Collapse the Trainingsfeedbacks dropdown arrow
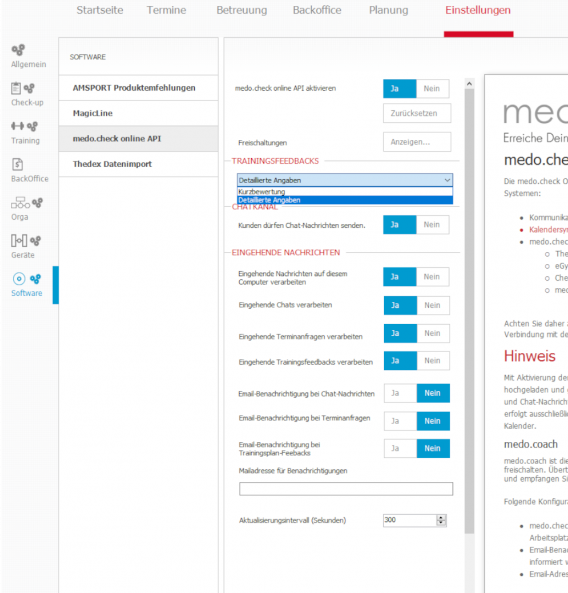Viewport: 568px width, 593px height. pyautogui.click(x=447, y=180)
